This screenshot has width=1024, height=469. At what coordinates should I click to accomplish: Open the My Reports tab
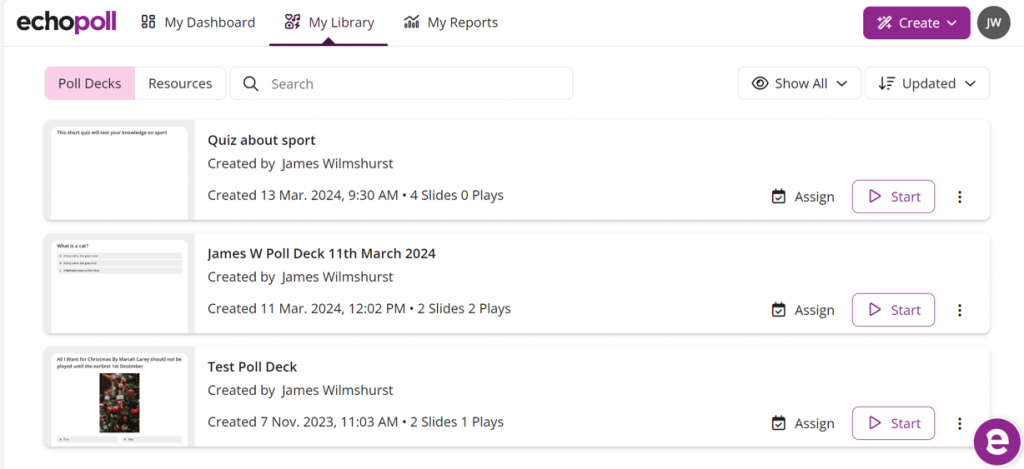(x=450, y=22)
